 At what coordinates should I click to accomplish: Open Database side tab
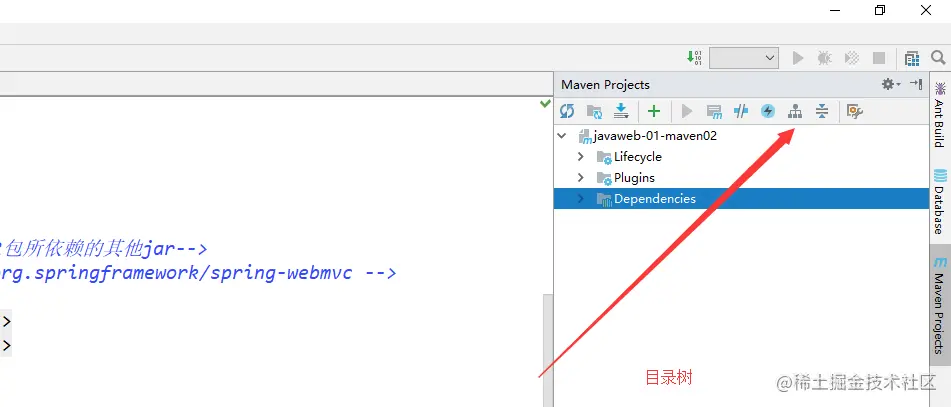[x=939, y=201]
